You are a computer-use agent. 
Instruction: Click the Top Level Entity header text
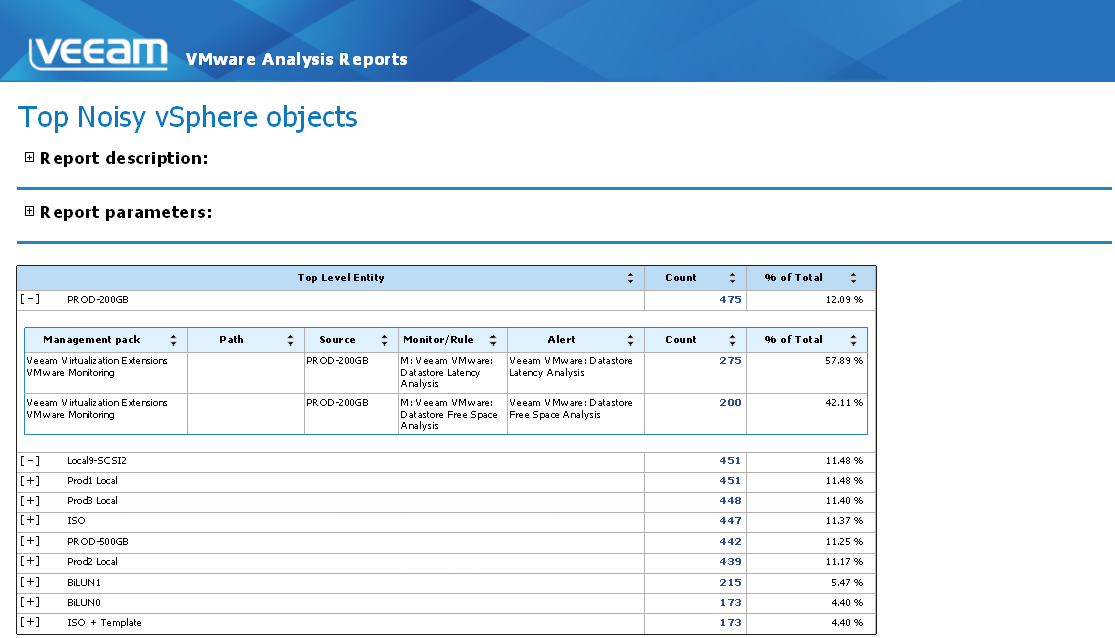point(341,278)
